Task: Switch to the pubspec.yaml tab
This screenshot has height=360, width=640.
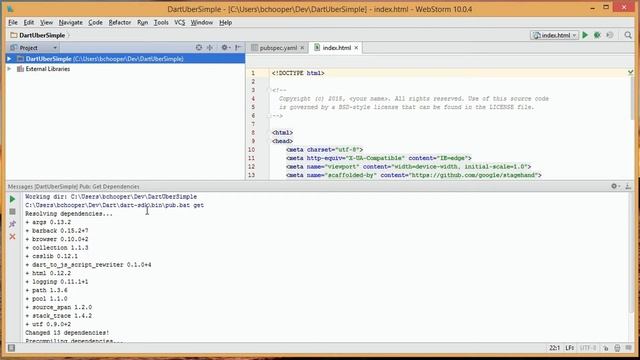Action: click(278, 48)
